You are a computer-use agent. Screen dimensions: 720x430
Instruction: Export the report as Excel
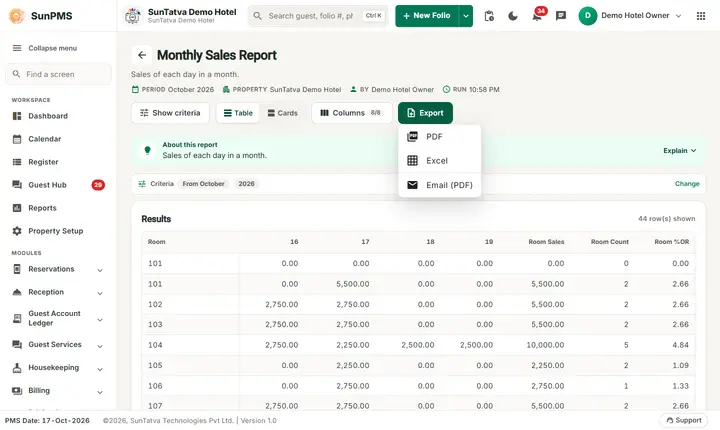[x=439, y=161]
